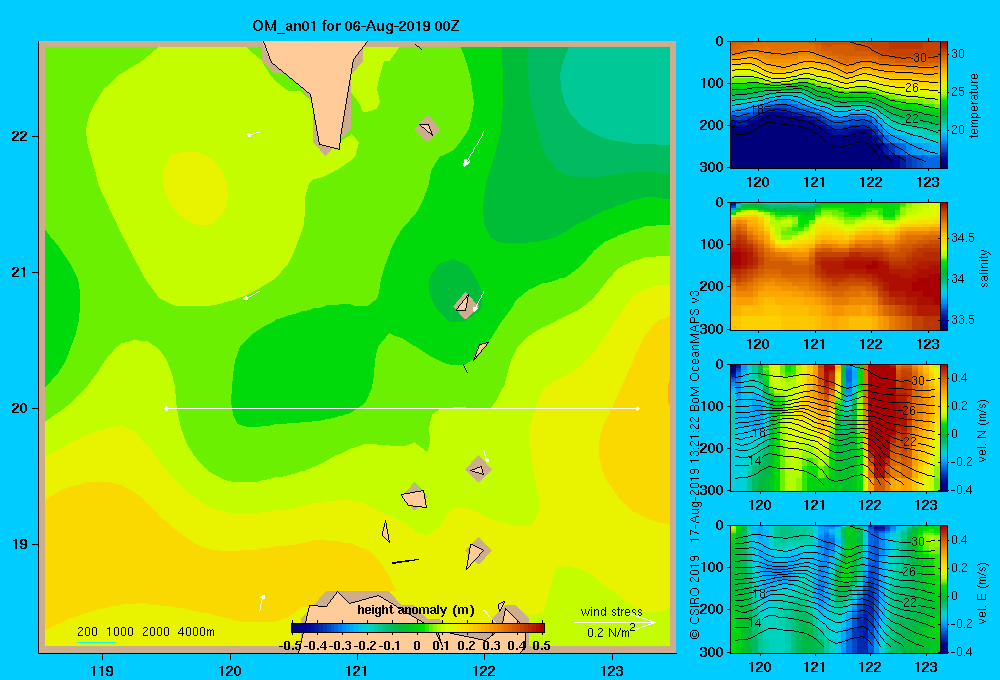Image resolution: width=1000 pixels, height=680 pixels.
Task: Click latitude label '21' on main map axis
Action: pyautogui.click(x=19, y=272)
